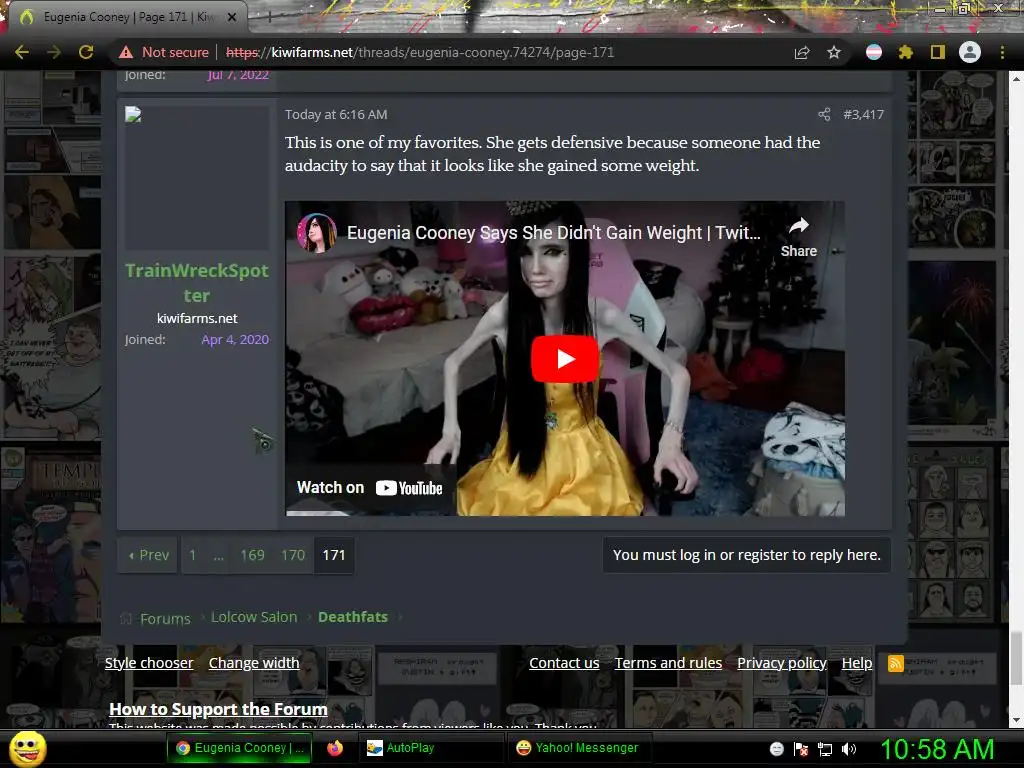Open the Chrome three-dot menu

[1002, 52]
